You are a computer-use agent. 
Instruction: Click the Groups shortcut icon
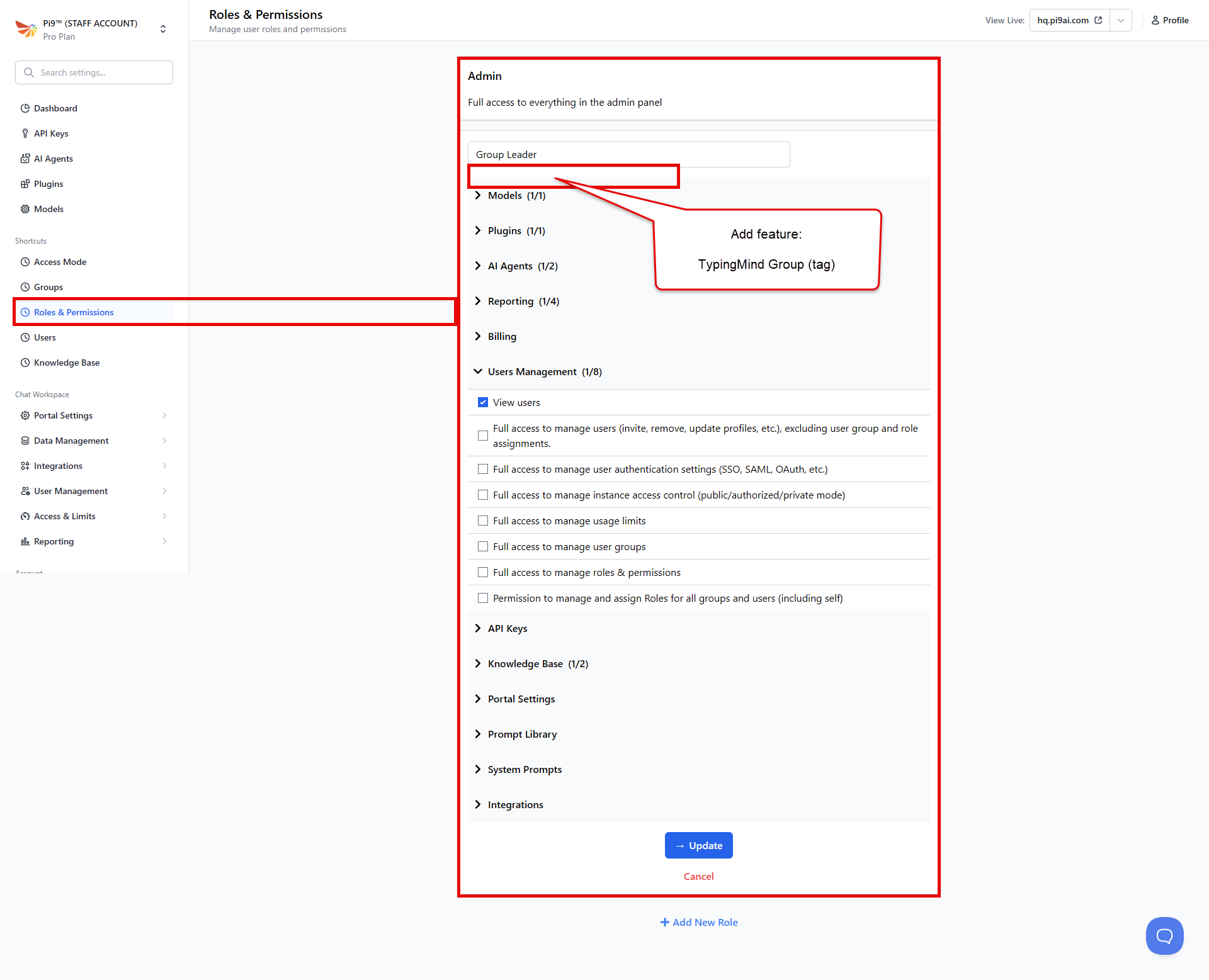pos(25,287)
